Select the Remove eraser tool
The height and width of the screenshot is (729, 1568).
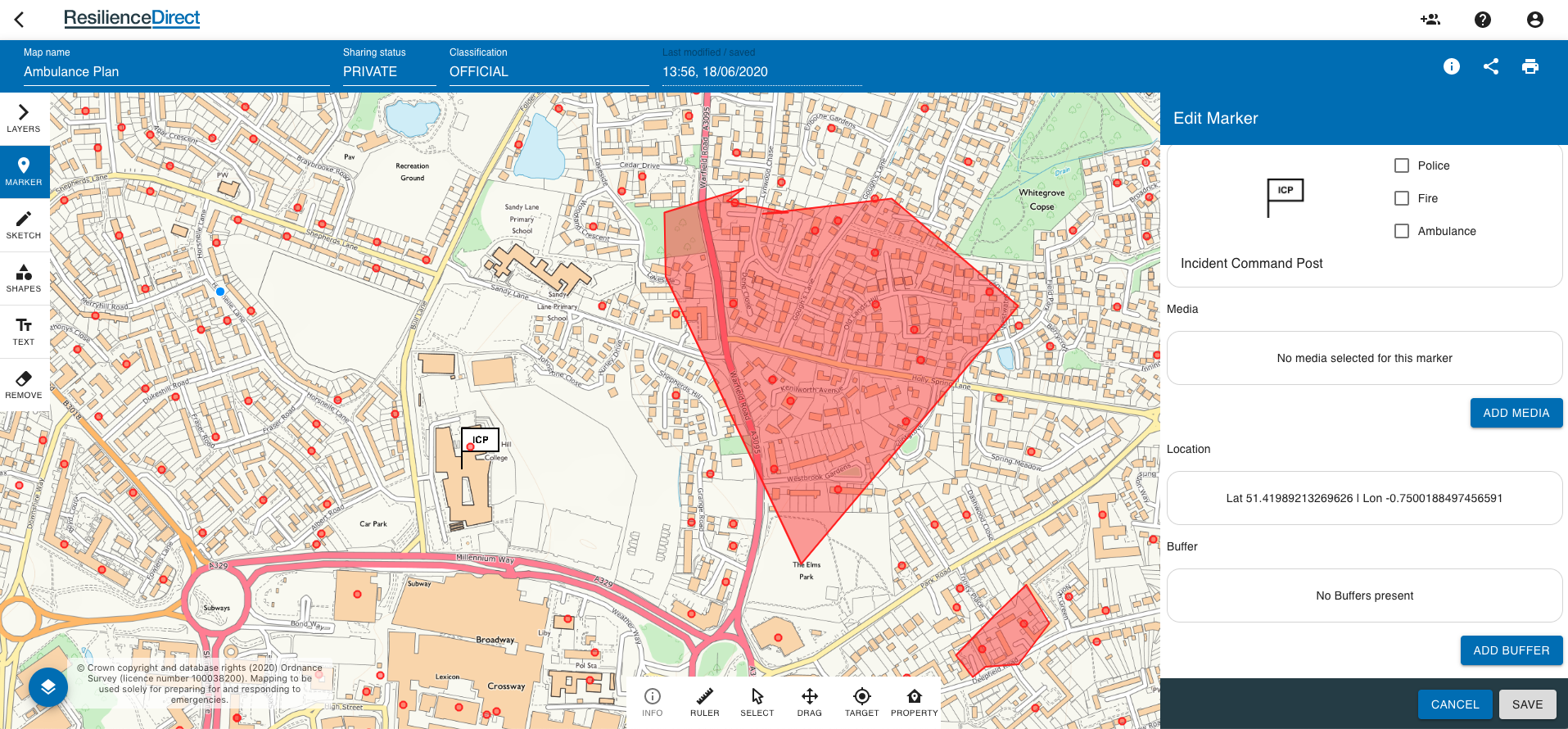(x=24, y=385)
